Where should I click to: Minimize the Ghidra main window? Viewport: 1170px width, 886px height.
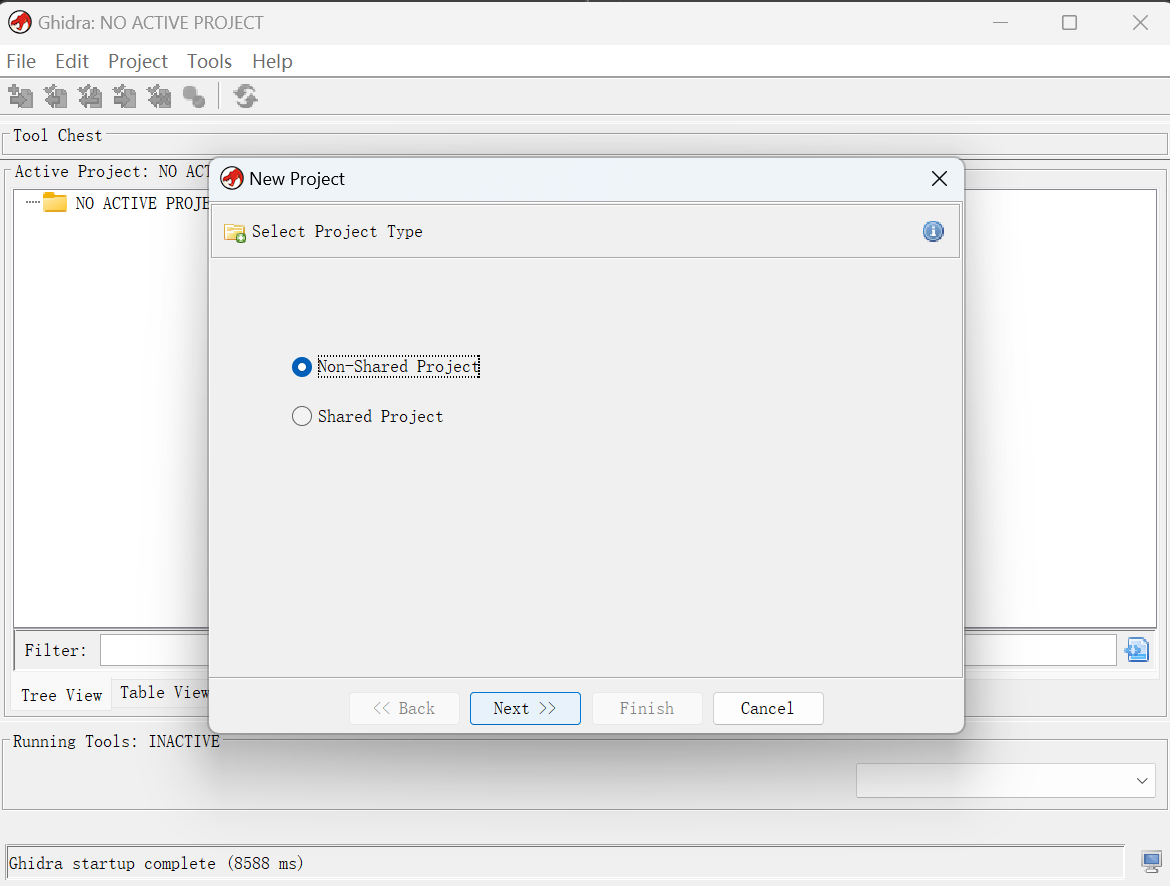coord(1001,22)
